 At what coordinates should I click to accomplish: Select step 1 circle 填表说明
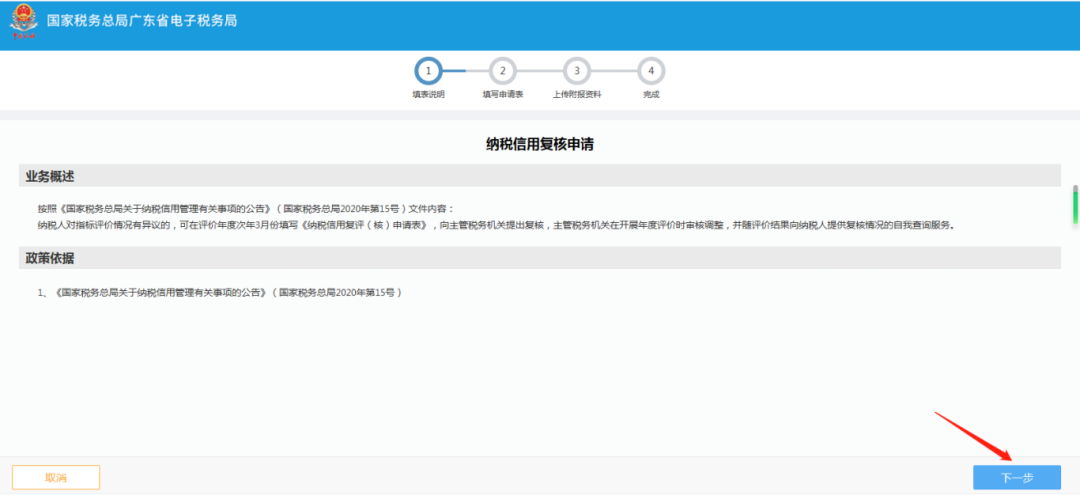click(x=428, y=71)
